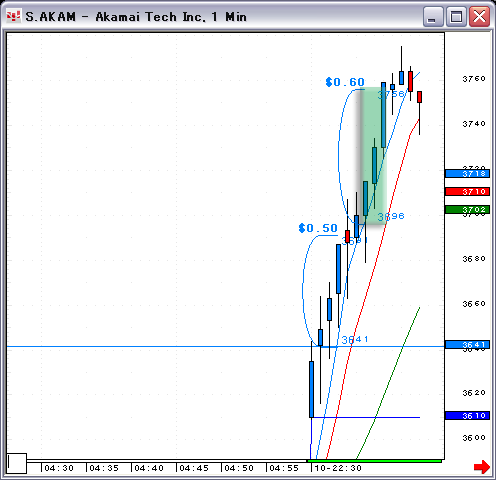Select the green 3702 price marker
This screenshot has height=480, width=496.
[x=467, y=209]
